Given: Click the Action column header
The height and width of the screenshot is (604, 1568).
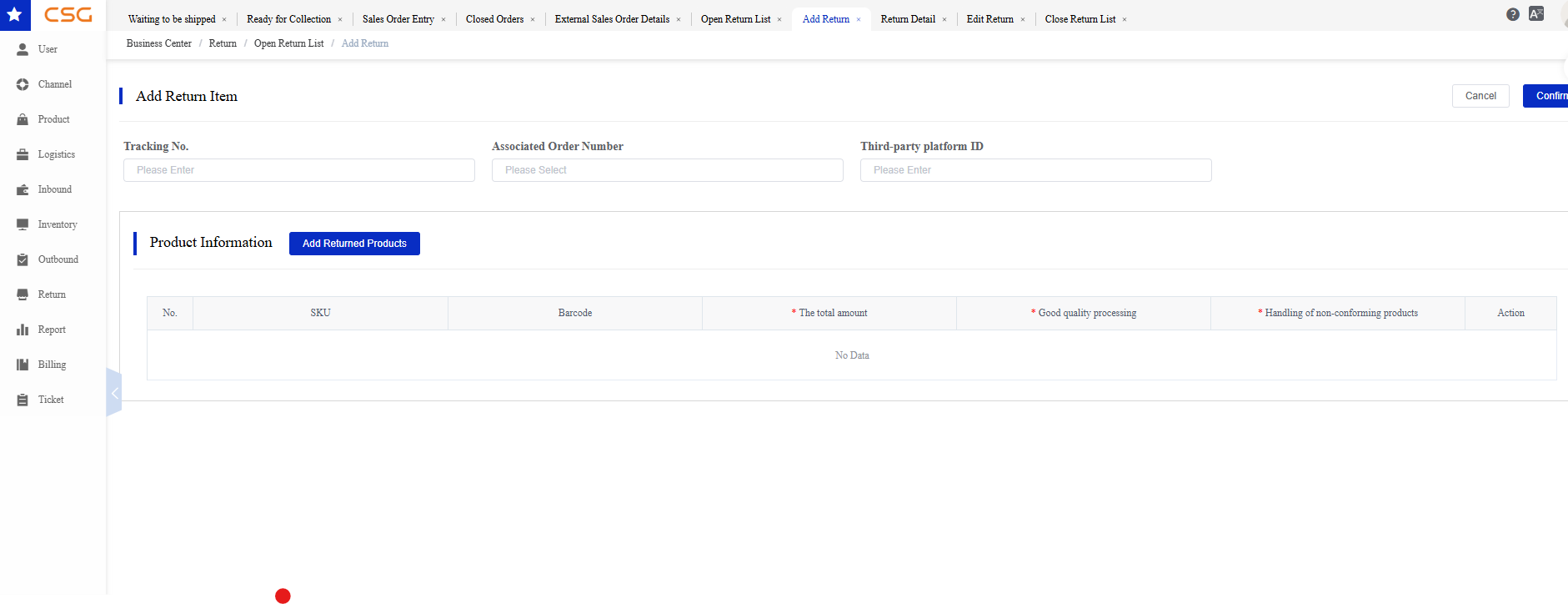Looking at the screenshot, I should coord(1510,313).
